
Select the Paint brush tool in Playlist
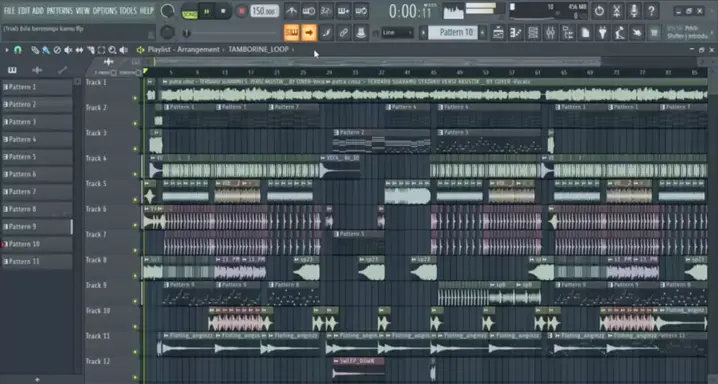[46, 50]
